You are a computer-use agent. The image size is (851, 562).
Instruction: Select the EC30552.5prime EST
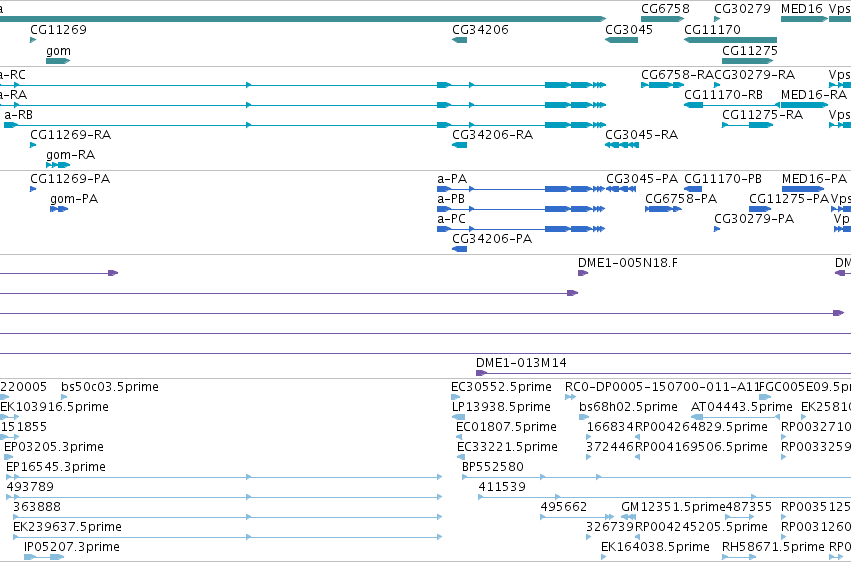tap(455, 397)
